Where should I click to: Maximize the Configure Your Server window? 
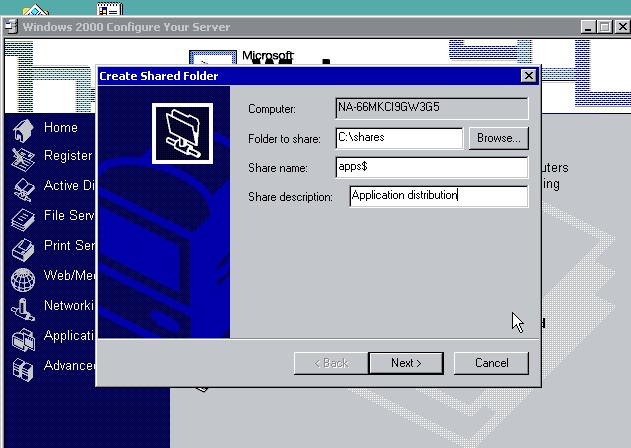pos(604,27)
